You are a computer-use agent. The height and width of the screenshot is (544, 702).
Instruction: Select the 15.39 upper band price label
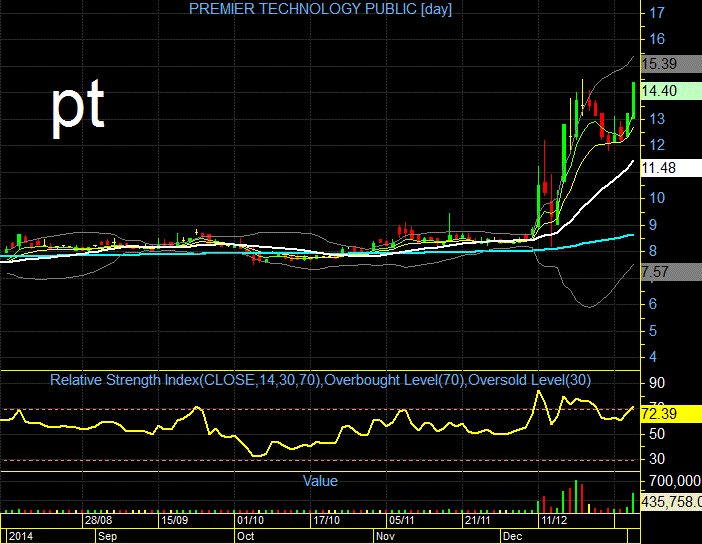tap(671, 64)
